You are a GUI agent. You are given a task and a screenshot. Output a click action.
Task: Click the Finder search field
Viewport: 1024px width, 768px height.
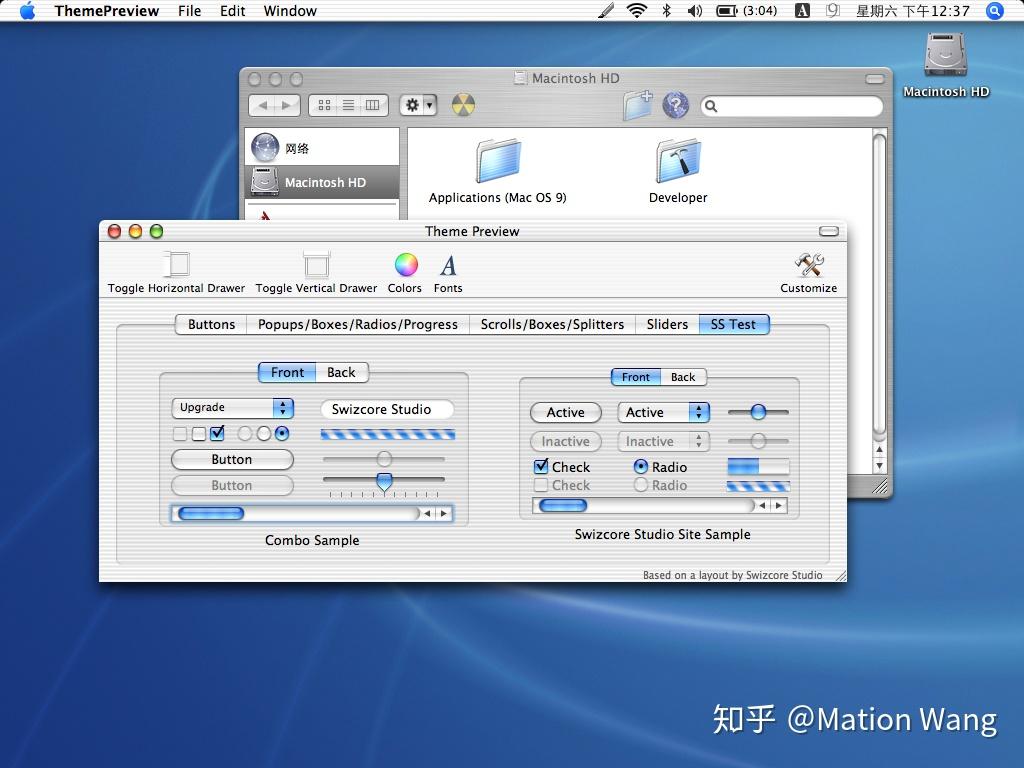click(x=790, y=105)
